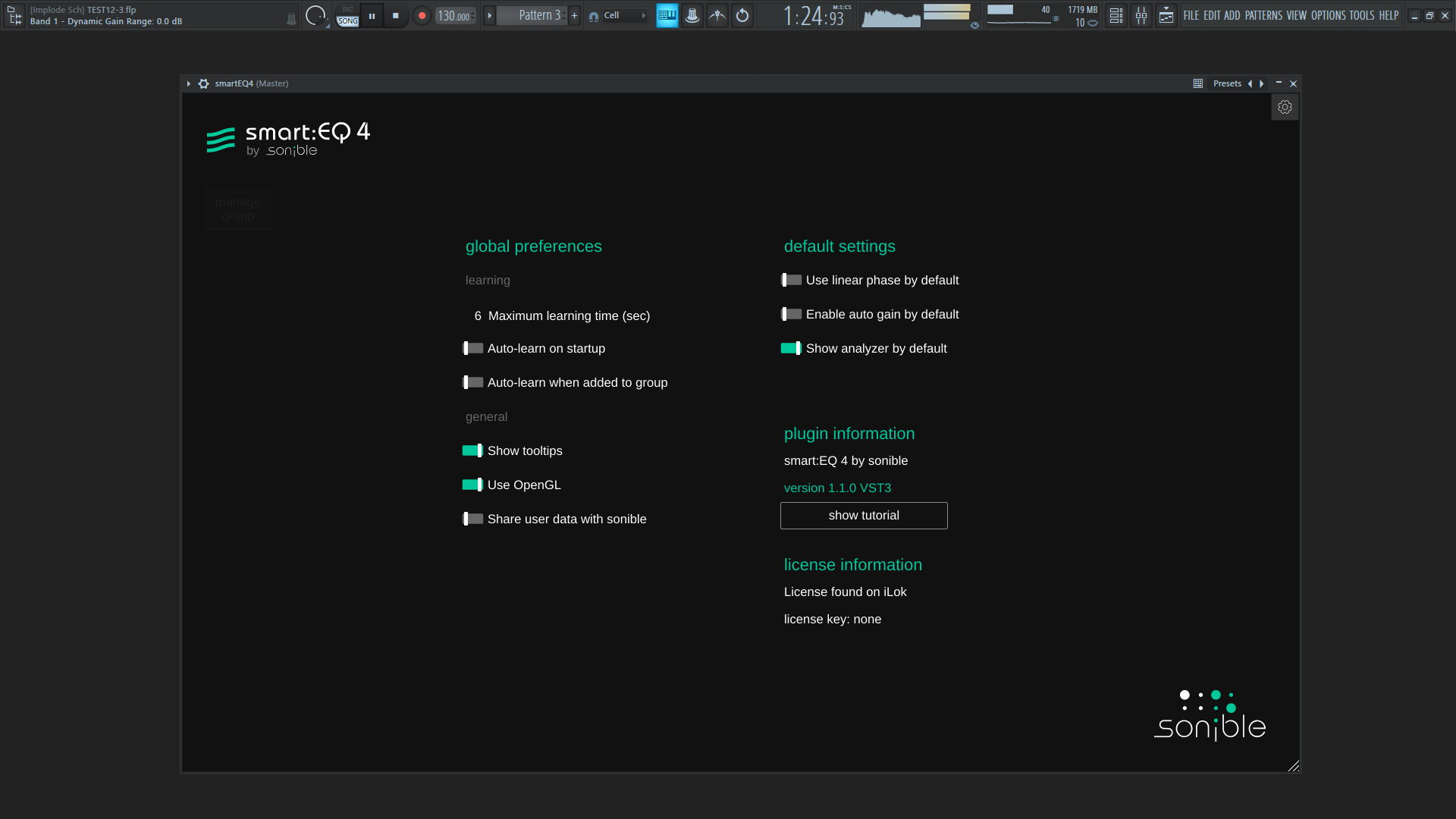The height and width of the screenshot is (819, 1456).
Task: Toggle Auto-learn on startup
Action: 473,348
